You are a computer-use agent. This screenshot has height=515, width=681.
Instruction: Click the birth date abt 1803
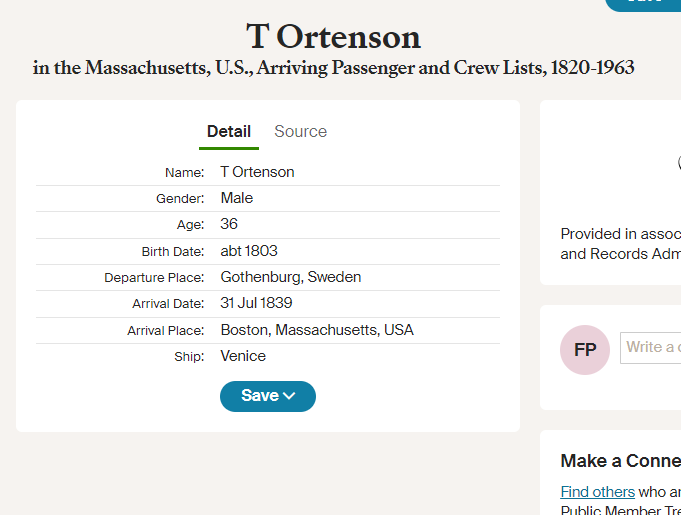coord(249,251)
